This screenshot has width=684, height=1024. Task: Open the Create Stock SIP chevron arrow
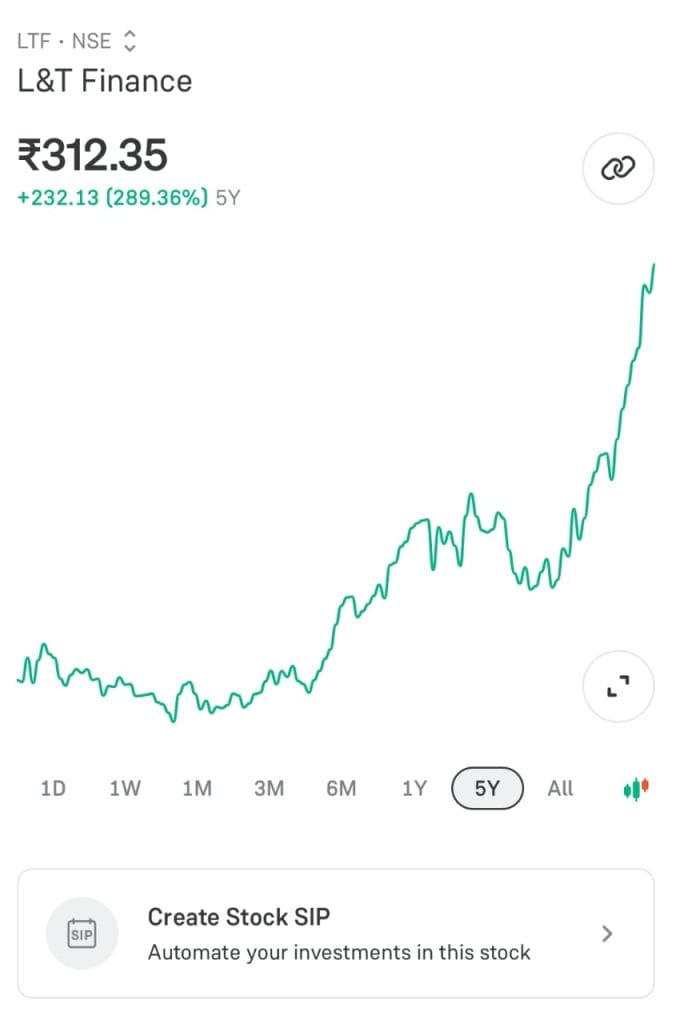click(607, 934)
